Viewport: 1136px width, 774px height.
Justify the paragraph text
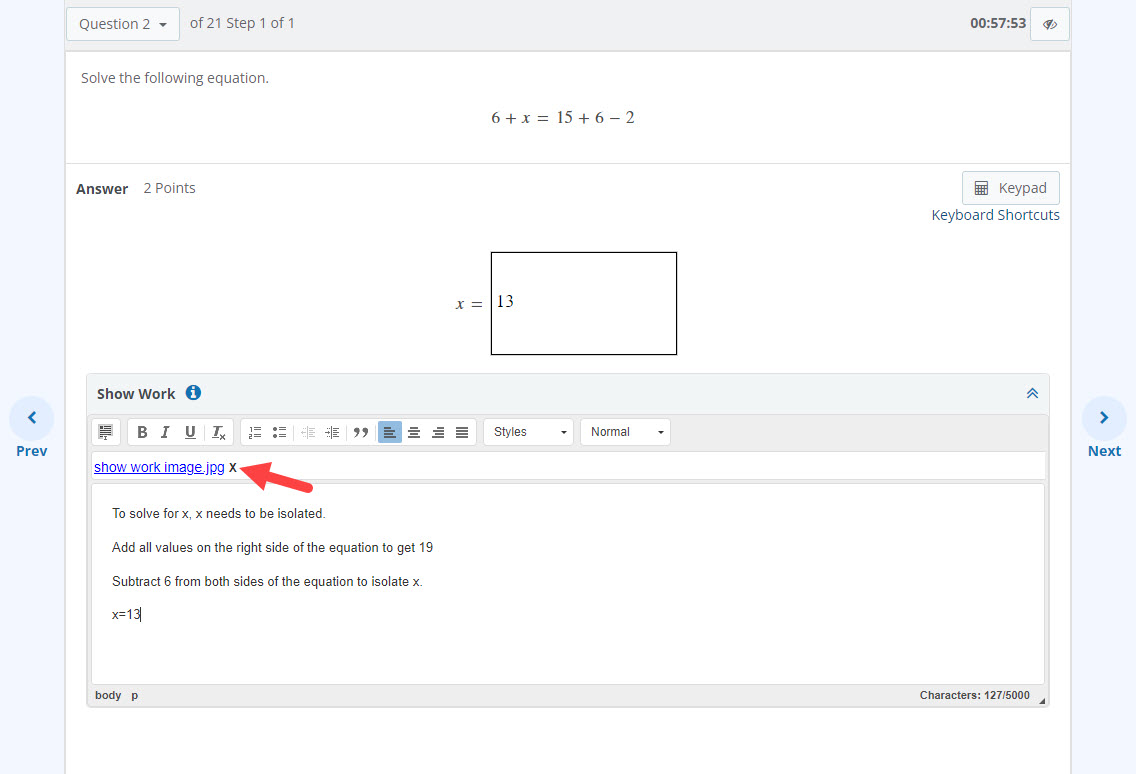point(462,432)
